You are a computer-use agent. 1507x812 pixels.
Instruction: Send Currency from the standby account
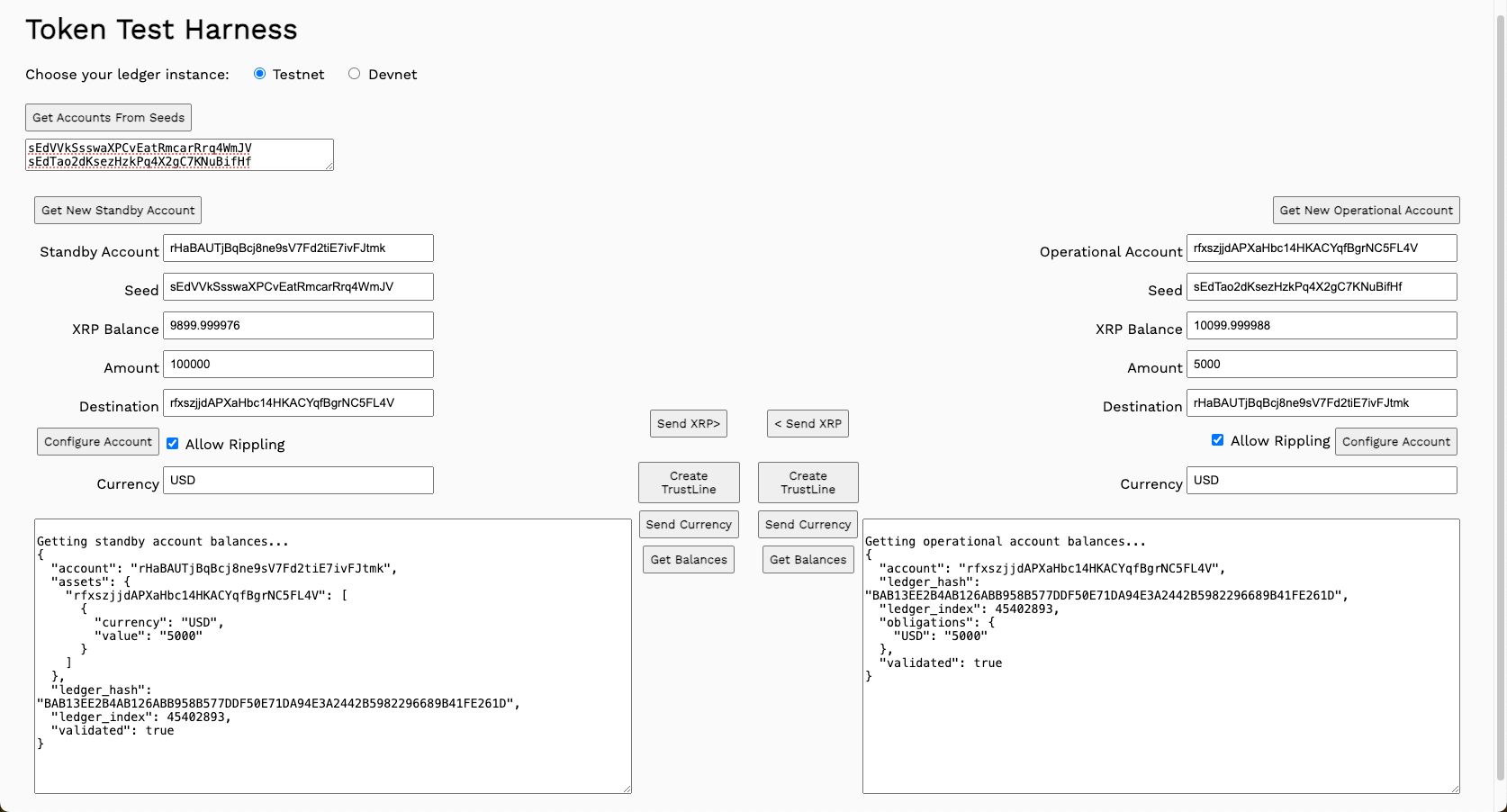coord(689,525)
